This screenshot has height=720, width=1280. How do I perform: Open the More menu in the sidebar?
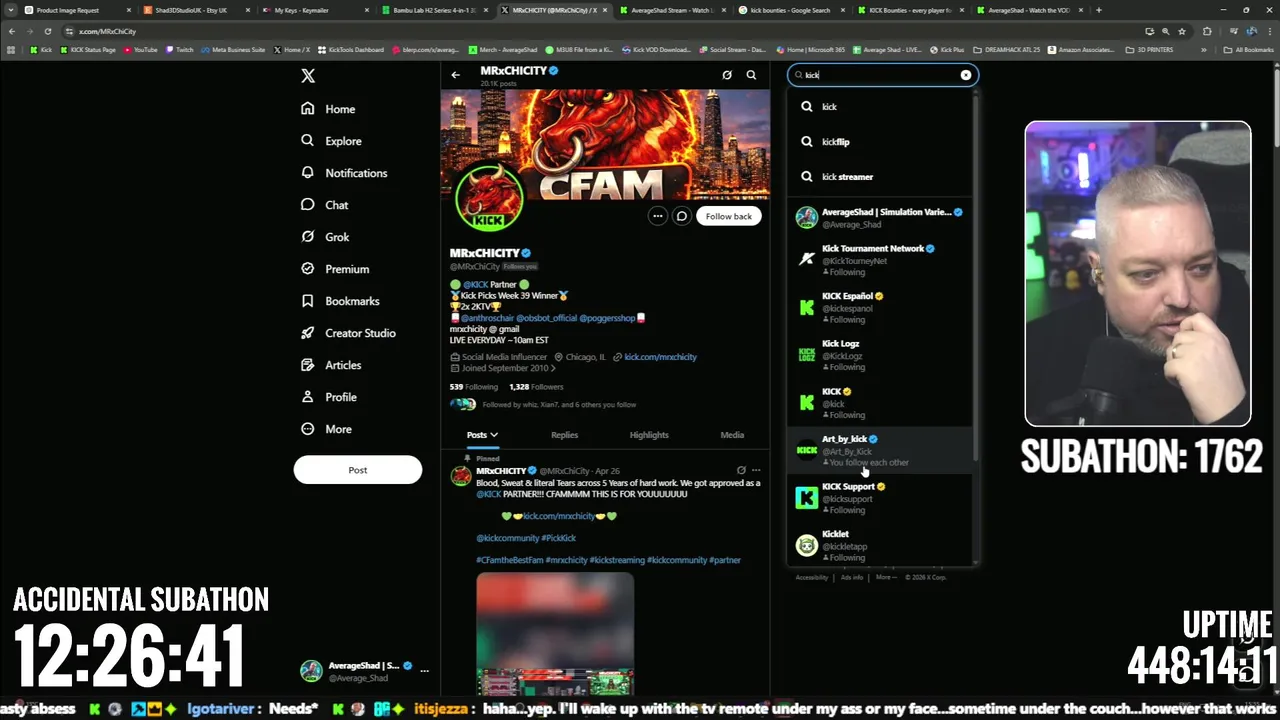pyautogui.click(x=325, y=429)
